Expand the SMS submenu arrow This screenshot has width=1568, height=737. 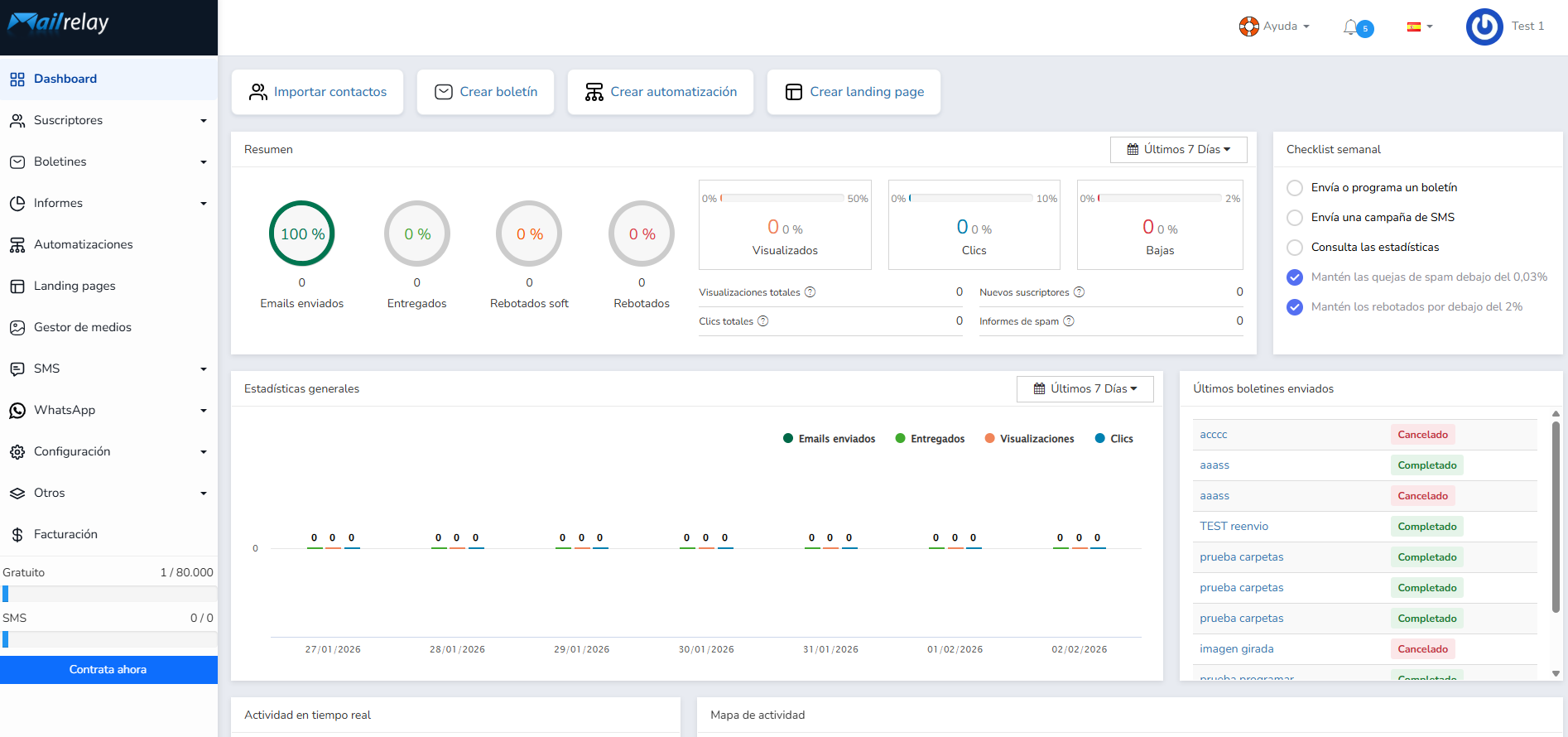tap(204, 369)
